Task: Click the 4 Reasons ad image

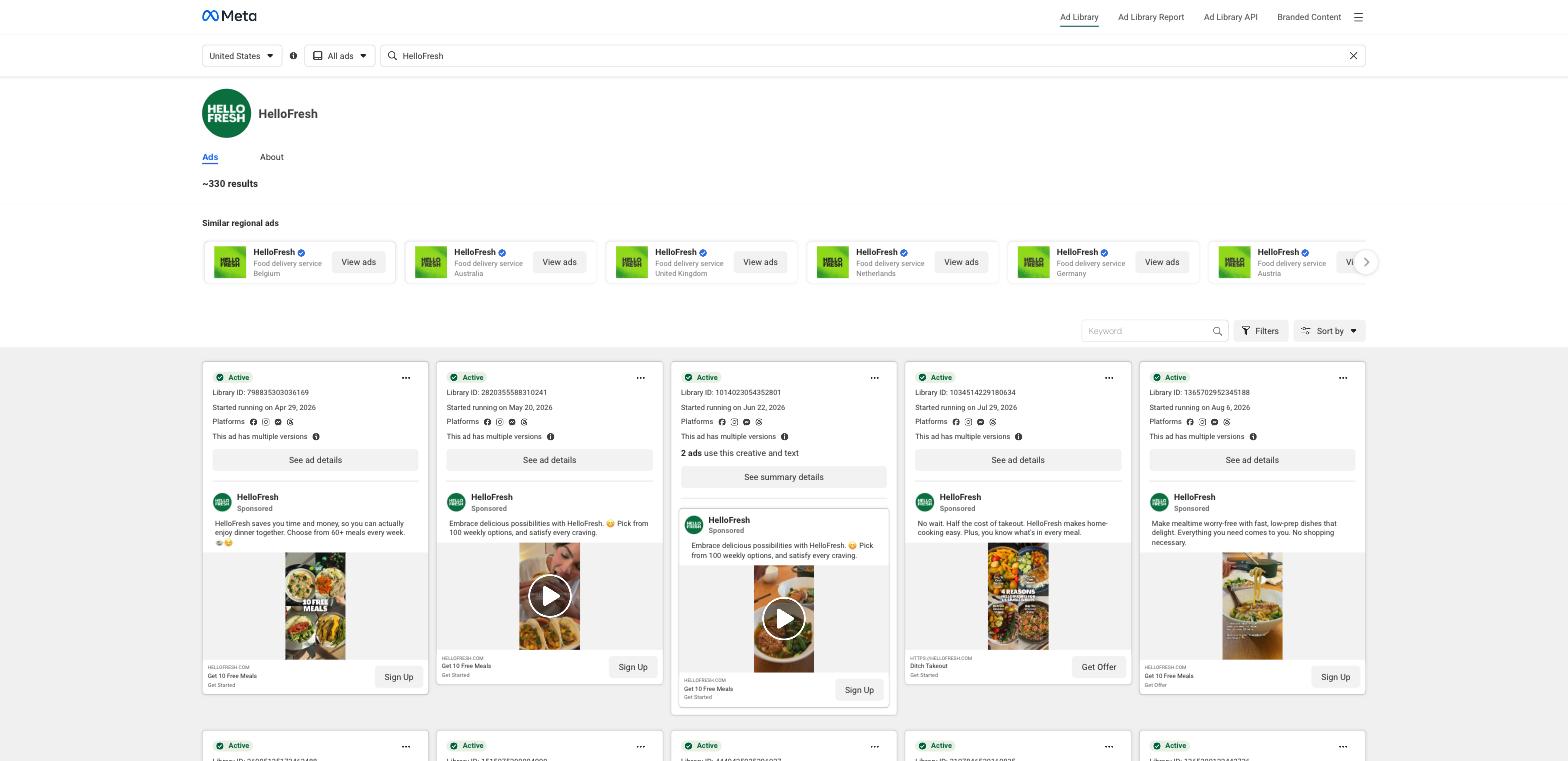Action: tap(1018, 596)
